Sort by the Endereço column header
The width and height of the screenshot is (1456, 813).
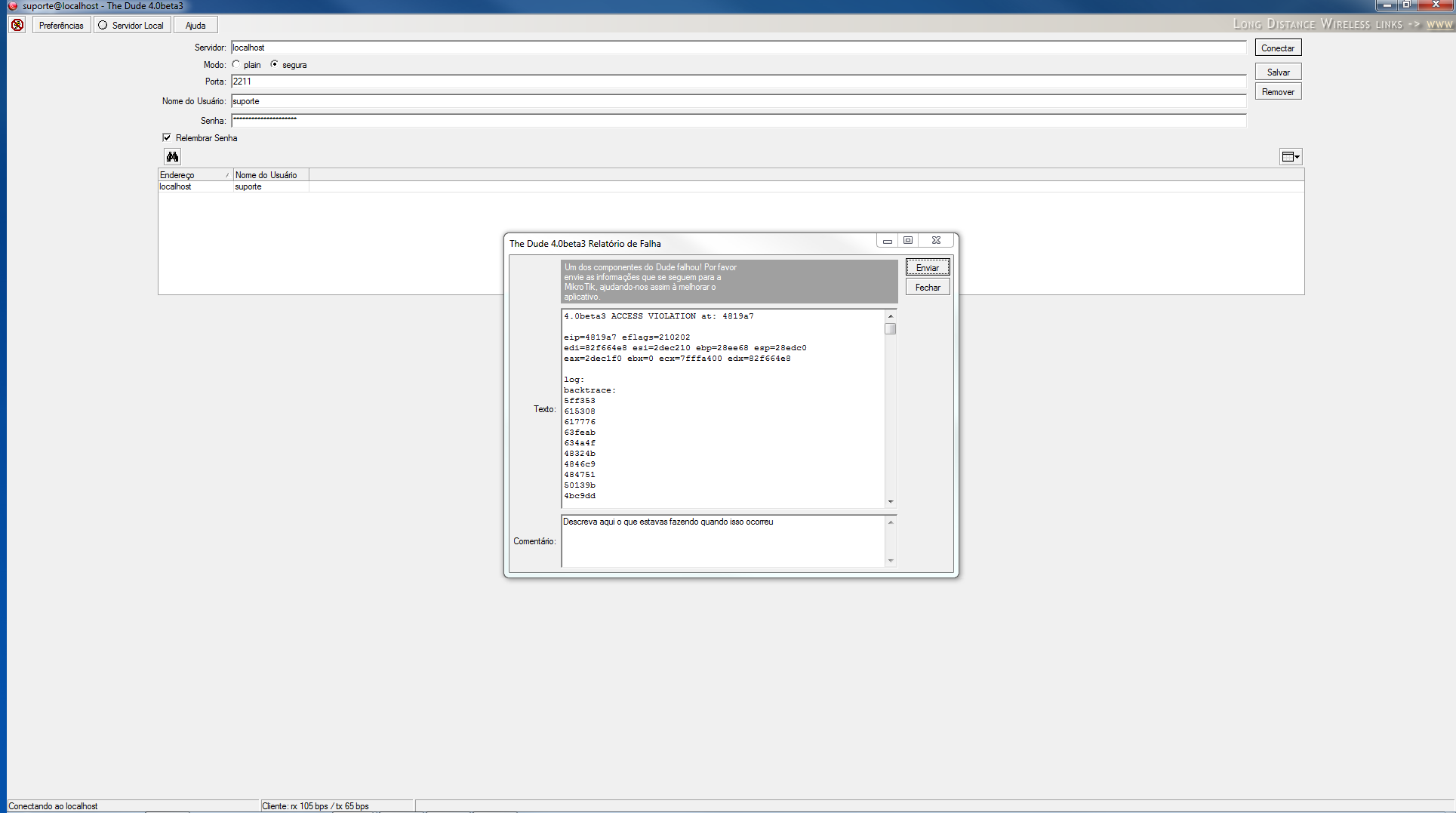point(195,175)
